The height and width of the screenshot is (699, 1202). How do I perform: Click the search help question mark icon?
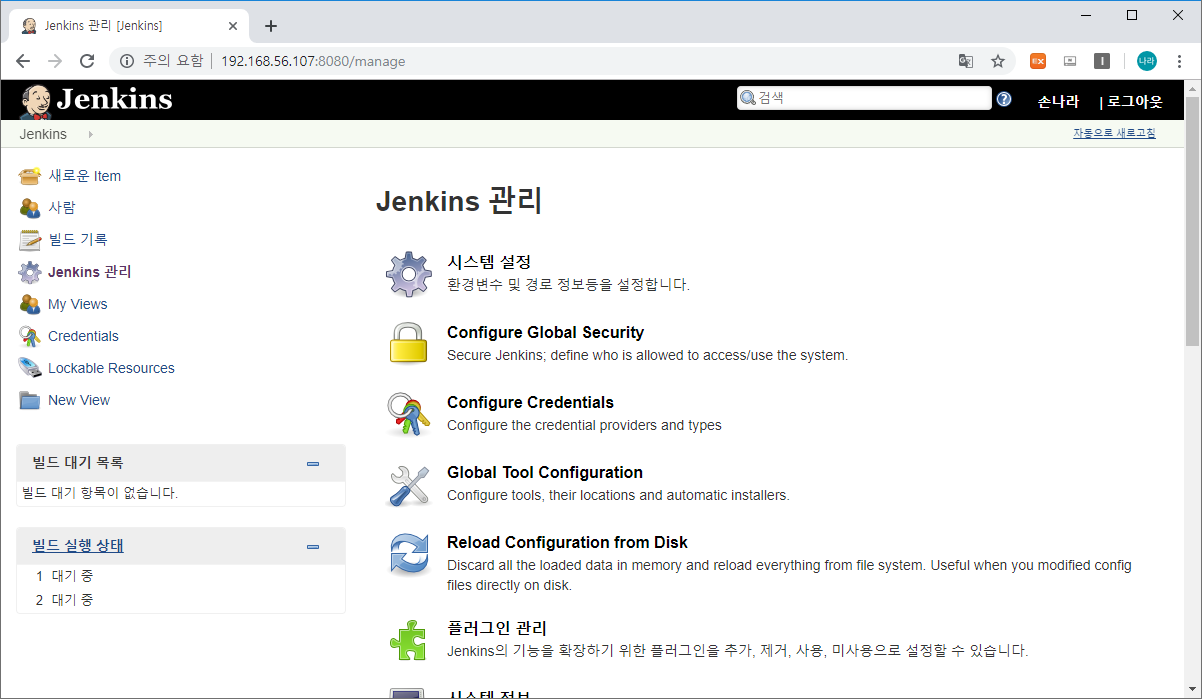point(1004,99)
